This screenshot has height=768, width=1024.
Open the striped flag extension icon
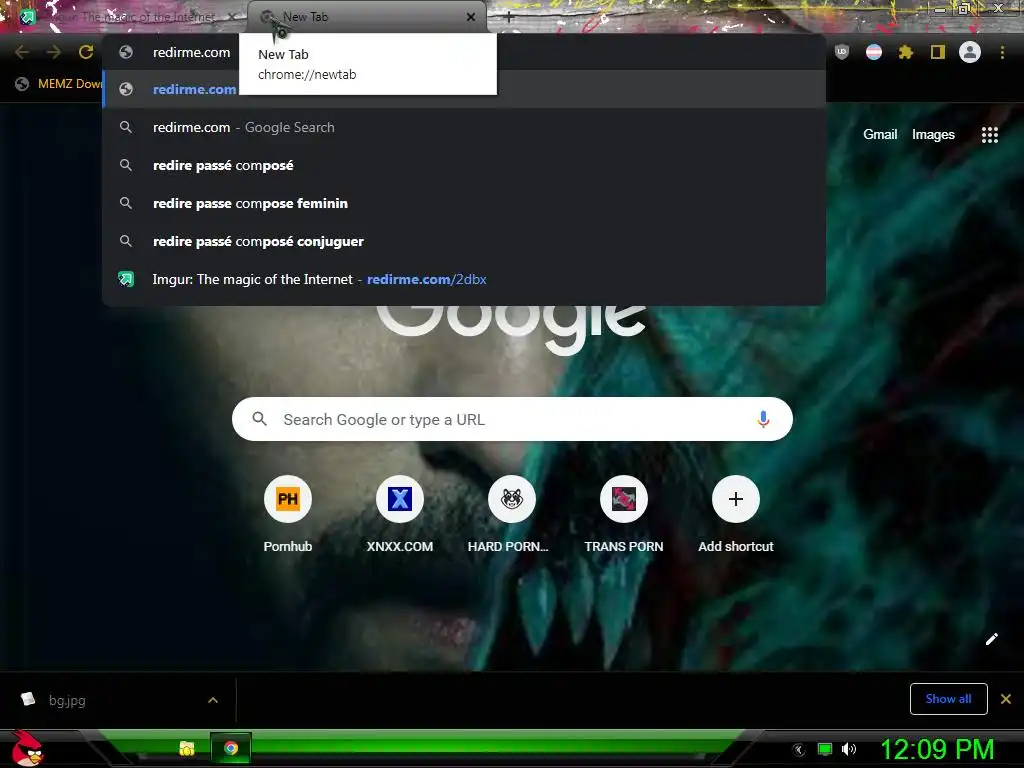[x=874, y=52]
